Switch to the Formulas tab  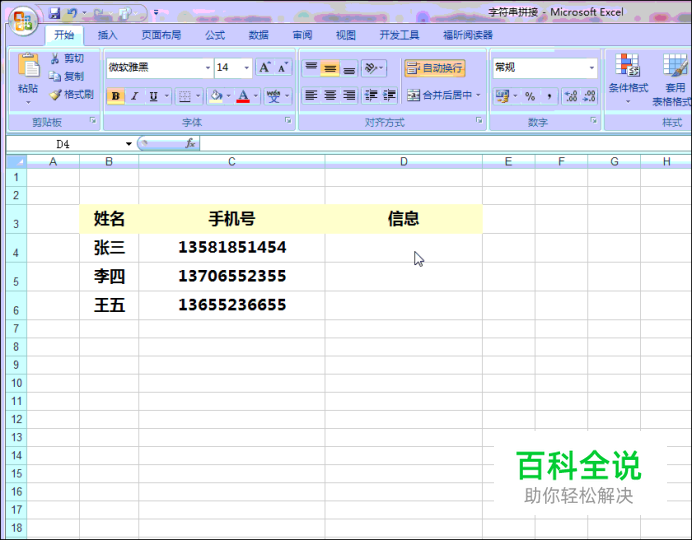point(214,35)
